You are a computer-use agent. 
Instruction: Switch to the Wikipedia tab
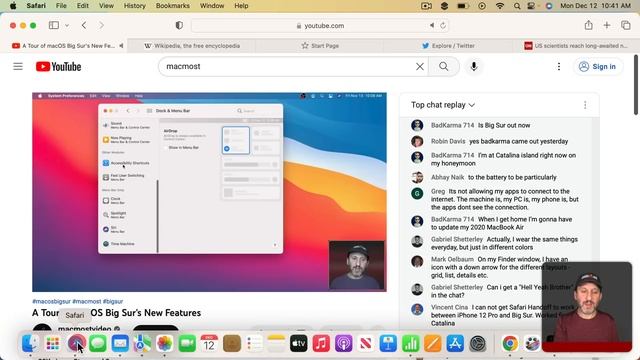[x=192, y=46]
